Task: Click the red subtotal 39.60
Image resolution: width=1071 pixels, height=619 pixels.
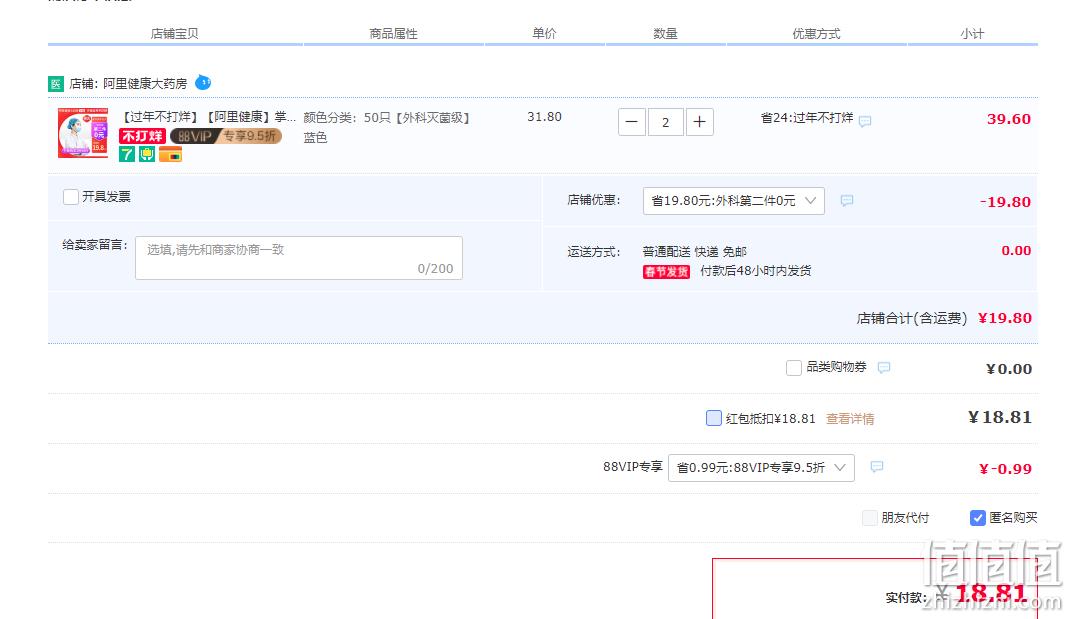Action: [x=1009, y=119]
